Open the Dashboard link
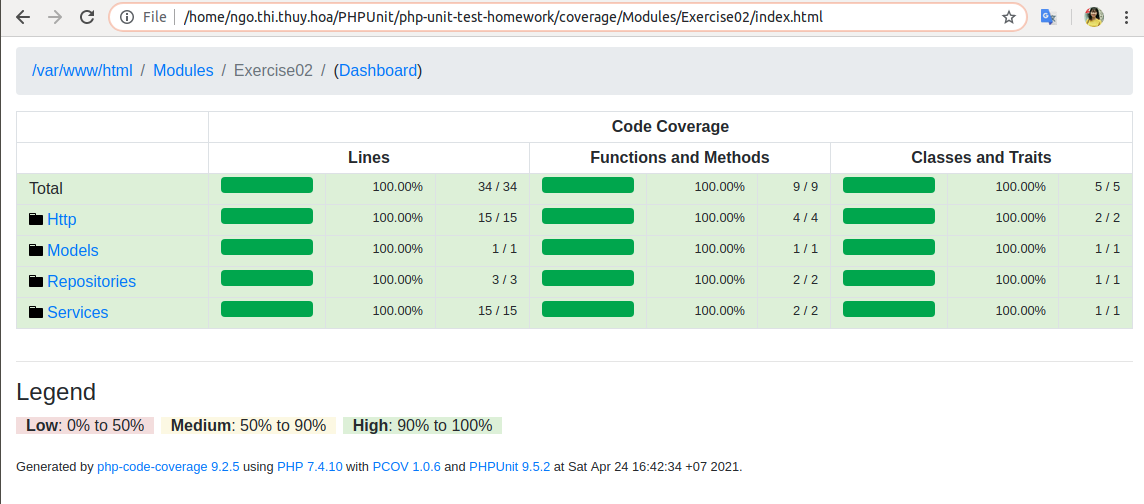Image resolution: width=1144 pixels, height=504 pixels. 378,71
